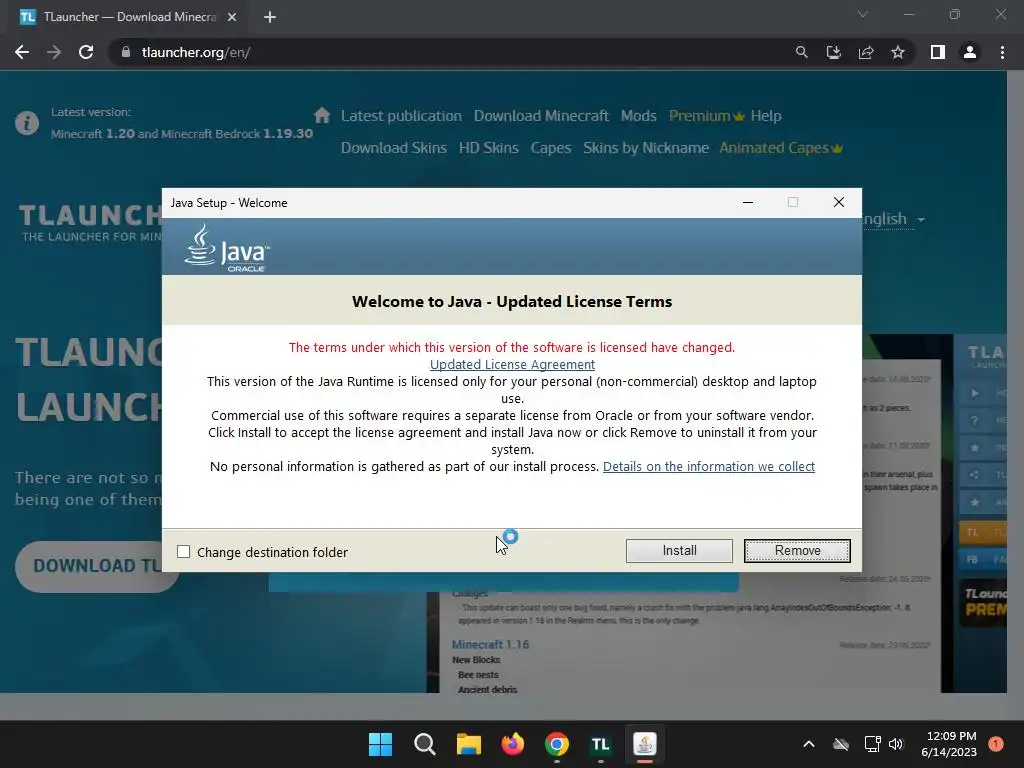Viewport: 1024px width, 768px height.
Task: Open Chrome three-dot menu
Action: tap(1002, 52)
